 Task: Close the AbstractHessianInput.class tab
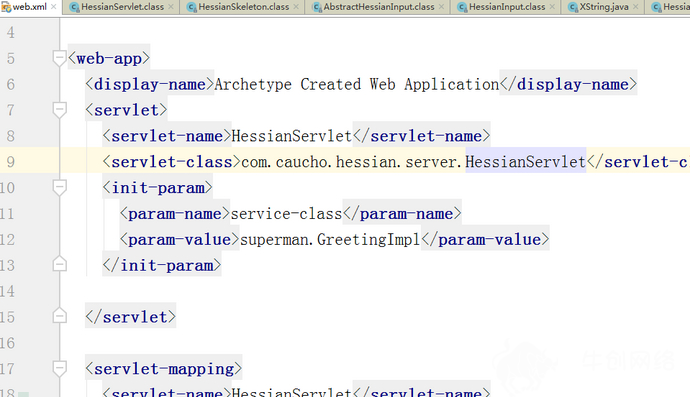[x=441, y=7]
